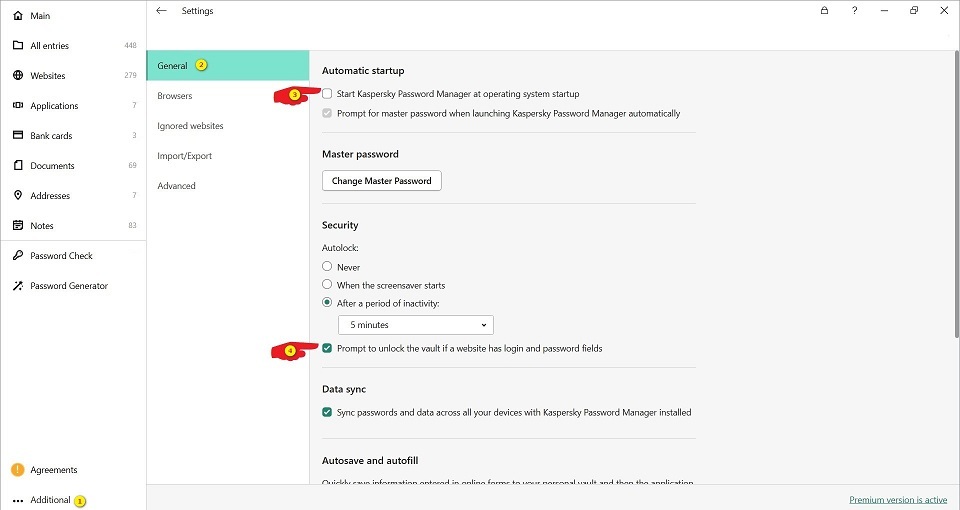Click the Bank cards icon
This screenshot has width=960, height=510.
click(18, 135)
